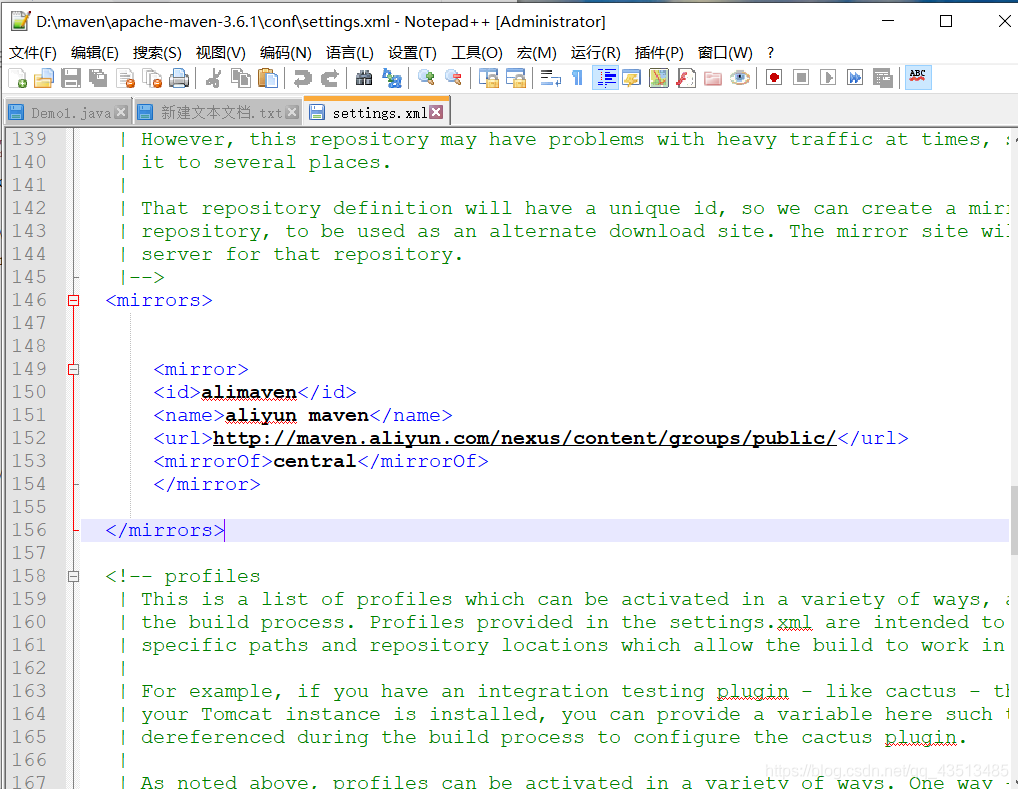Zoom in on the text
Image resolution: width=1018 pixels, height=789 pixels.
click(x=426, y=79)
